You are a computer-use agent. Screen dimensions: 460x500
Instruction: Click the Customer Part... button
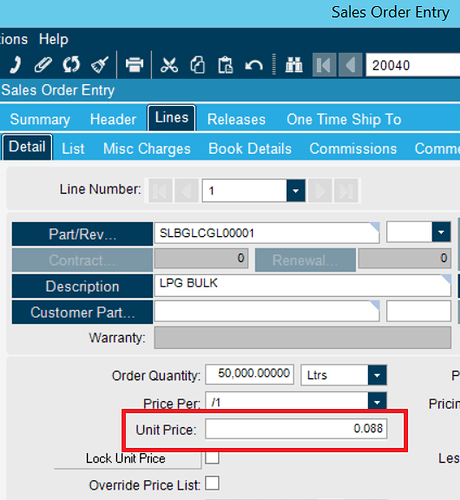point(82,312)
